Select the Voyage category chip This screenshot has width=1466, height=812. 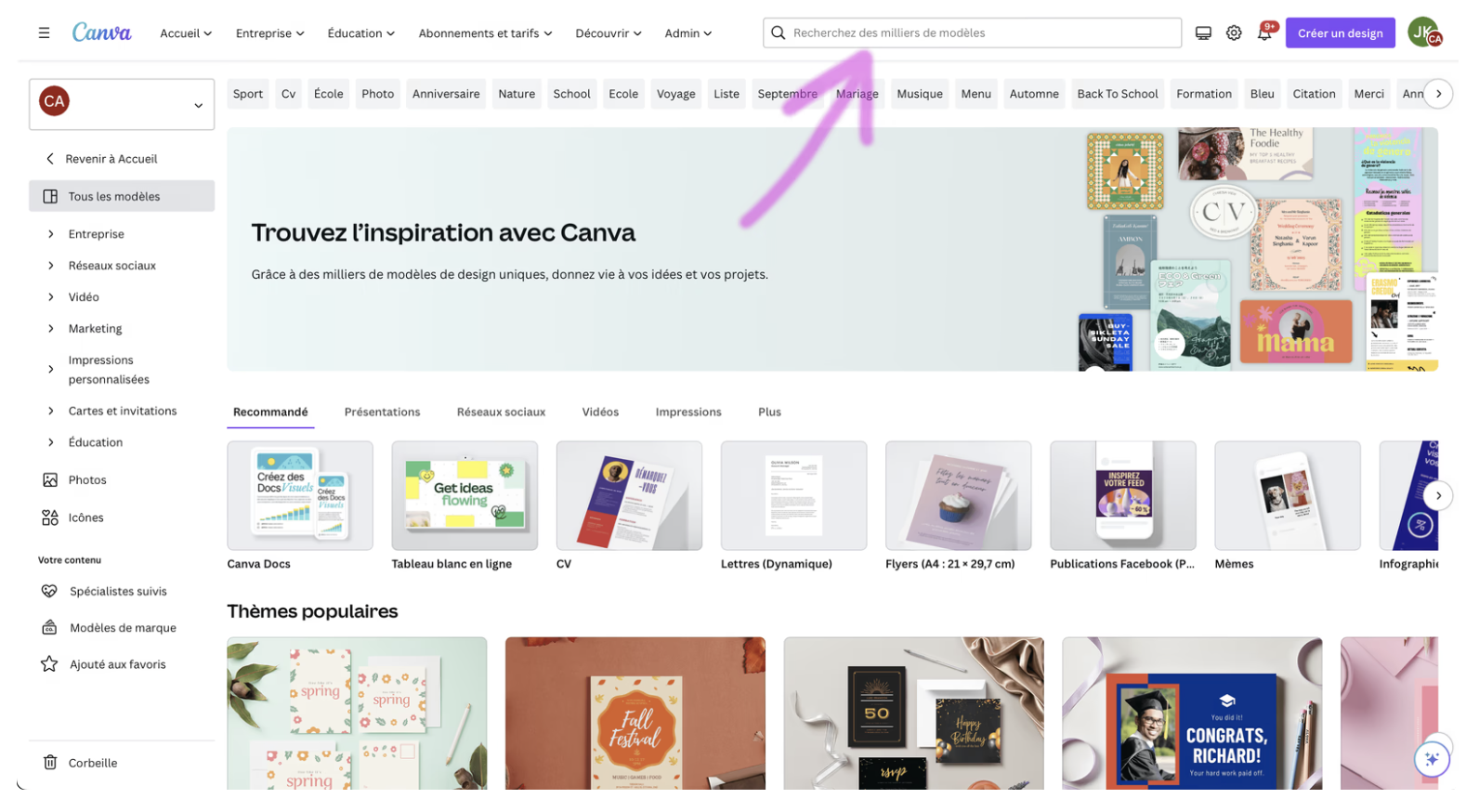(x=675, y=94)
